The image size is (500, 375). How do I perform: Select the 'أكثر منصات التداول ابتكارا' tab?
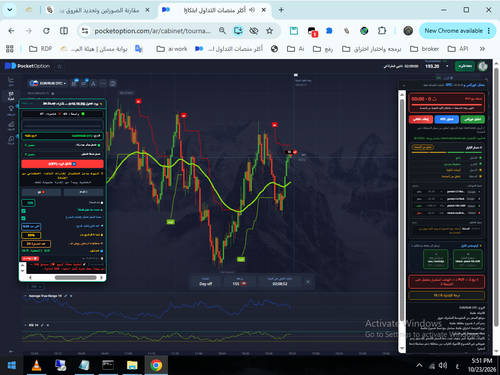(x=215, y=10)
